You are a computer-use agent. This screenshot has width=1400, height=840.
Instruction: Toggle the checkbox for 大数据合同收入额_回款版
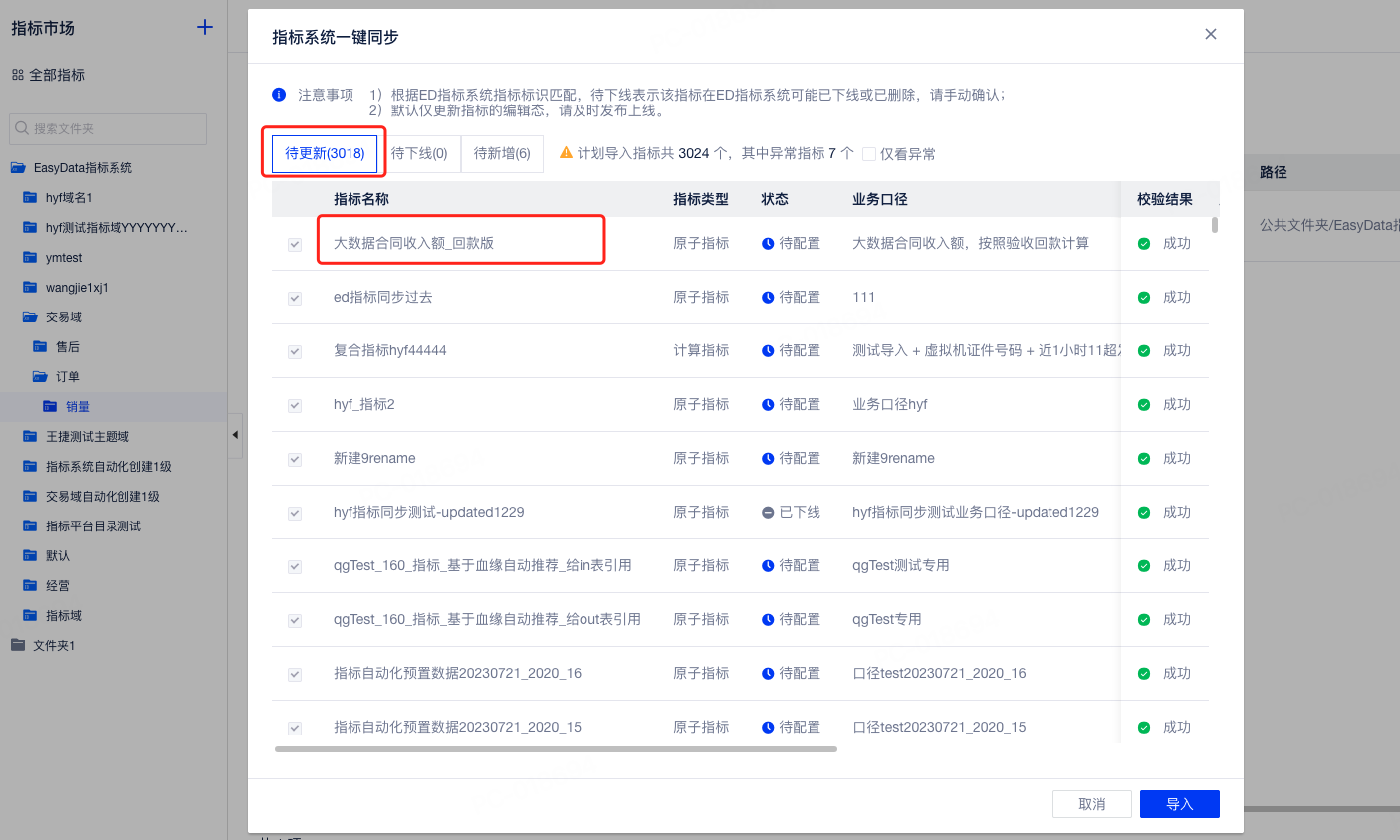point(295,244)
